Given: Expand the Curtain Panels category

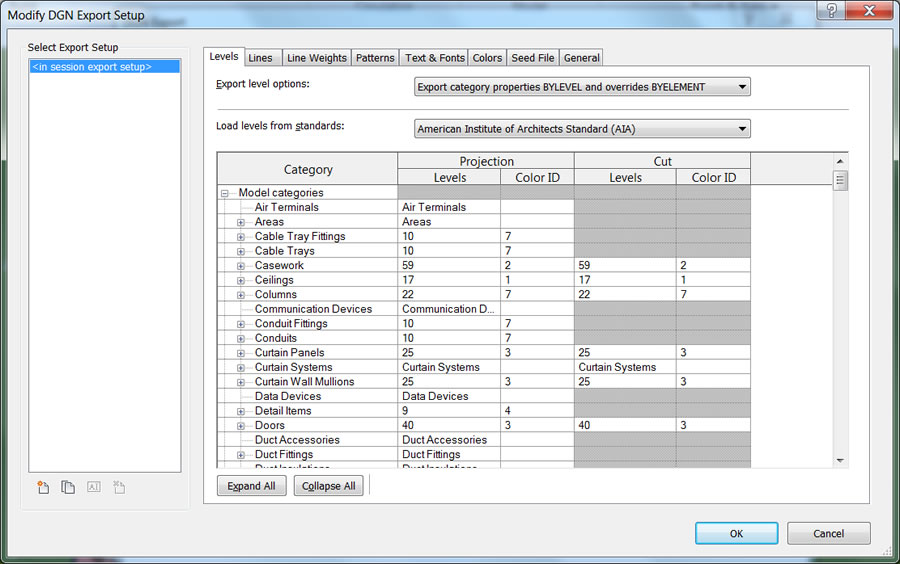Looking at the screenshot, I should (x=241, y=353).
